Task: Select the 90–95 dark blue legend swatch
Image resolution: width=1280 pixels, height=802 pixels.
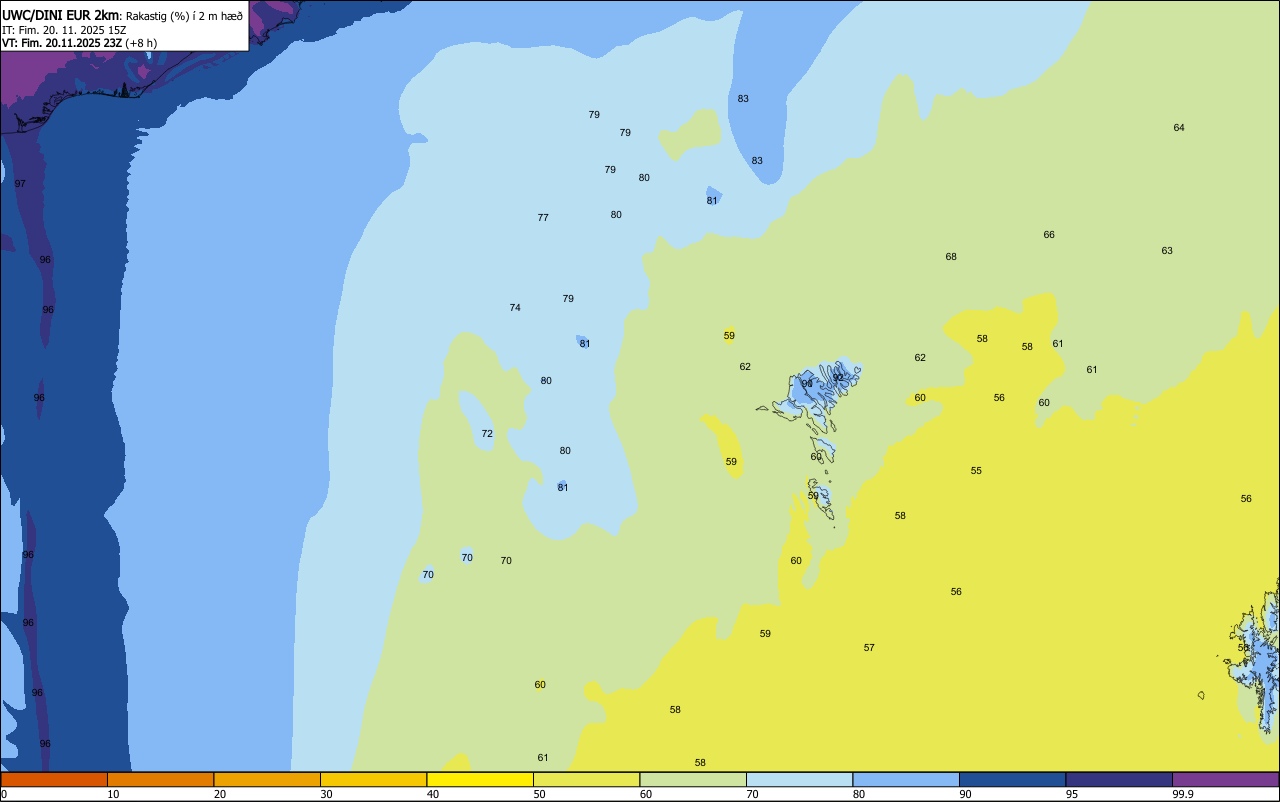Action: pos(1012,779)
